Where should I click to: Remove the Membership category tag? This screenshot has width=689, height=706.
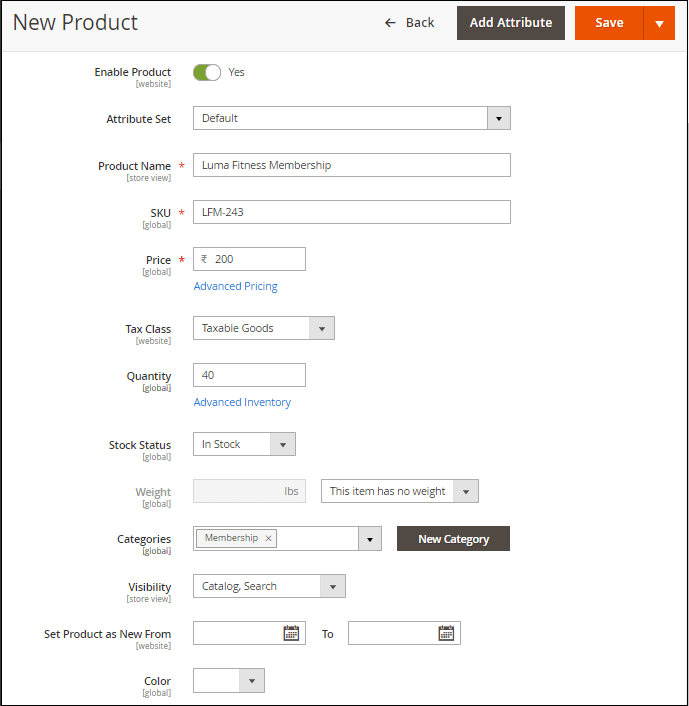tap(268, 539)
